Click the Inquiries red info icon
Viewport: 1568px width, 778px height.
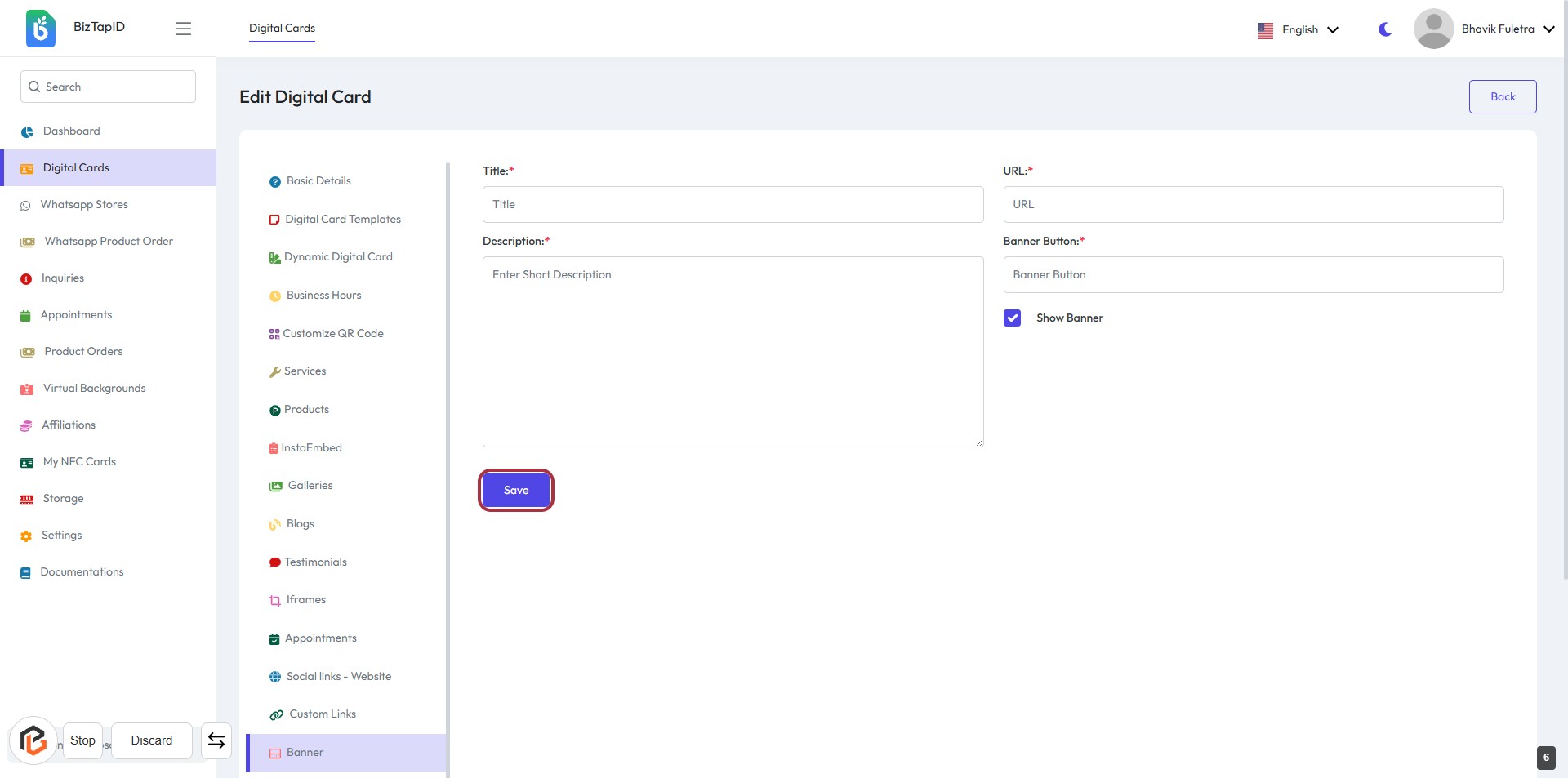pos(26,279)
